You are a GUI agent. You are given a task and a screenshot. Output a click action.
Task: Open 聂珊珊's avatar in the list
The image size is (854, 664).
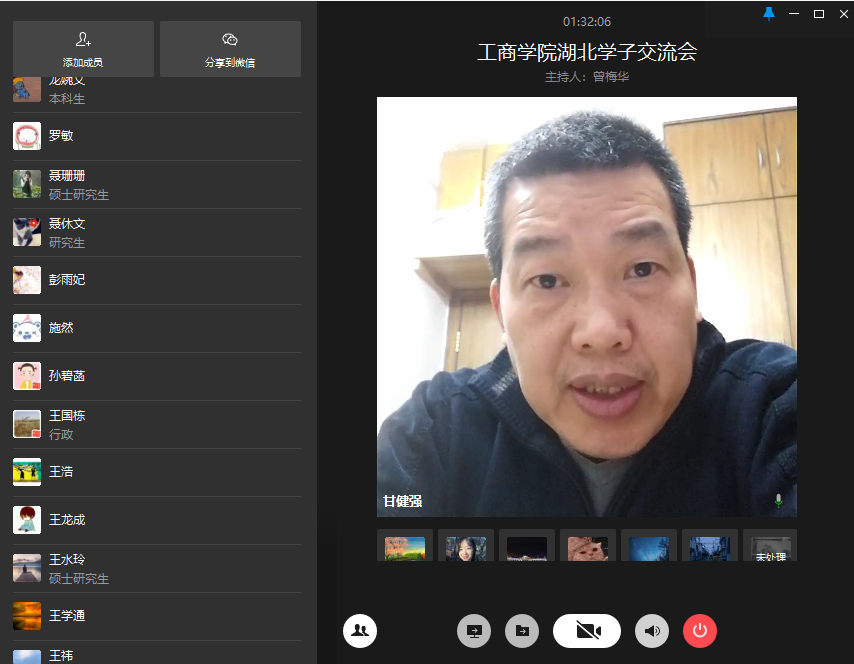point(27,184)
